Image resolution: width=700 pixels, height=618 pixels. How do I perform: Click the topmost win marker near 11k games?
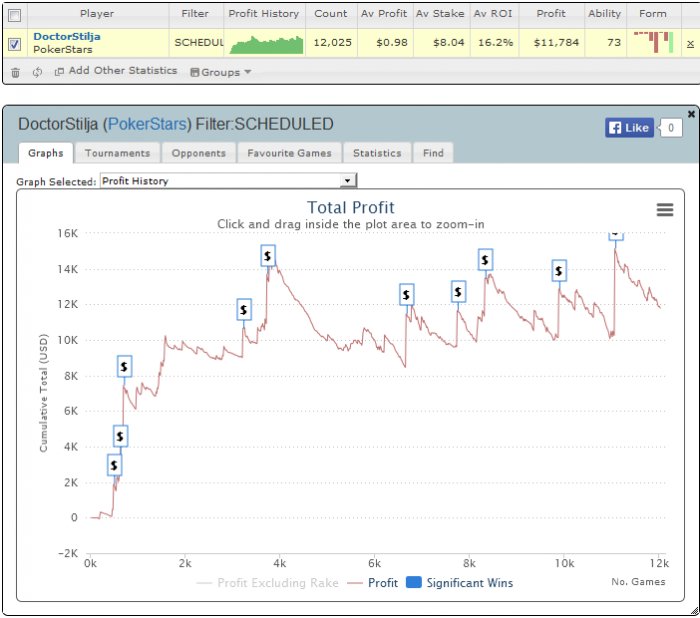[x=616, y=236]
